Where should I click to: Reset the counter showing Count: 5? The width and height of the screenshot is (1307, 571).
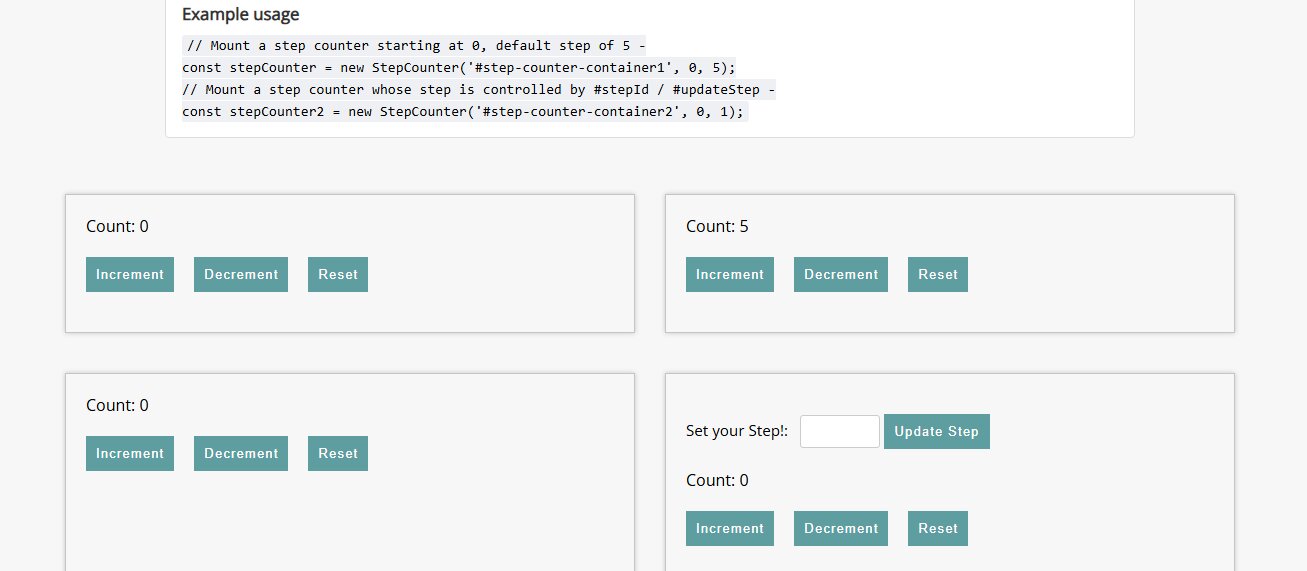(x=938, y=275)
